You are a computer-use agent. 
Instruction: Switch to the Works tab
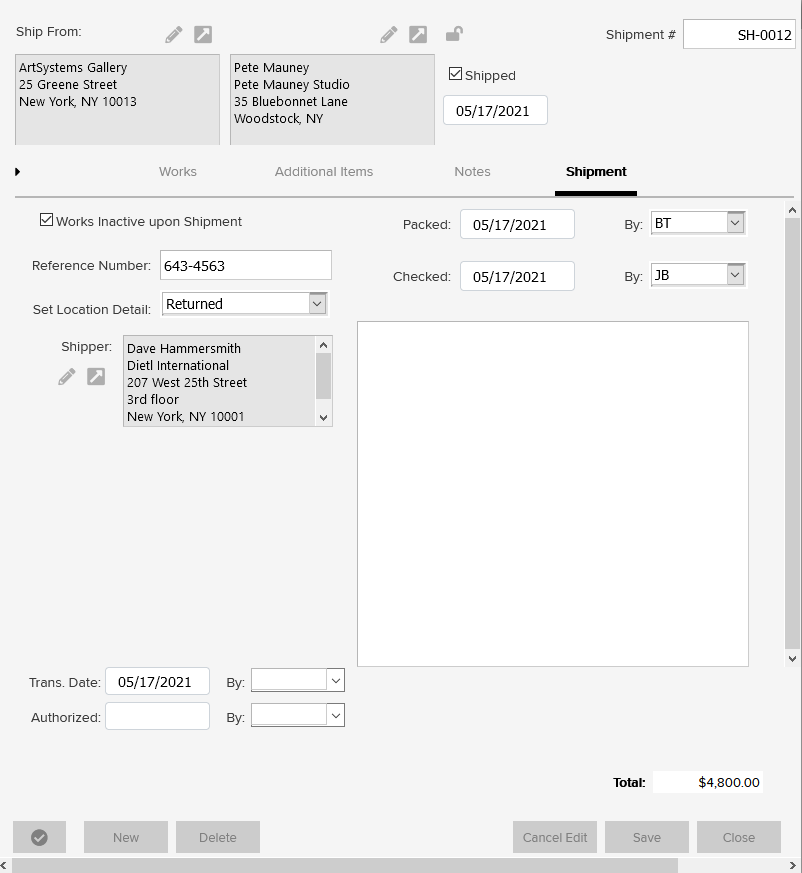(x=177, y=172)
